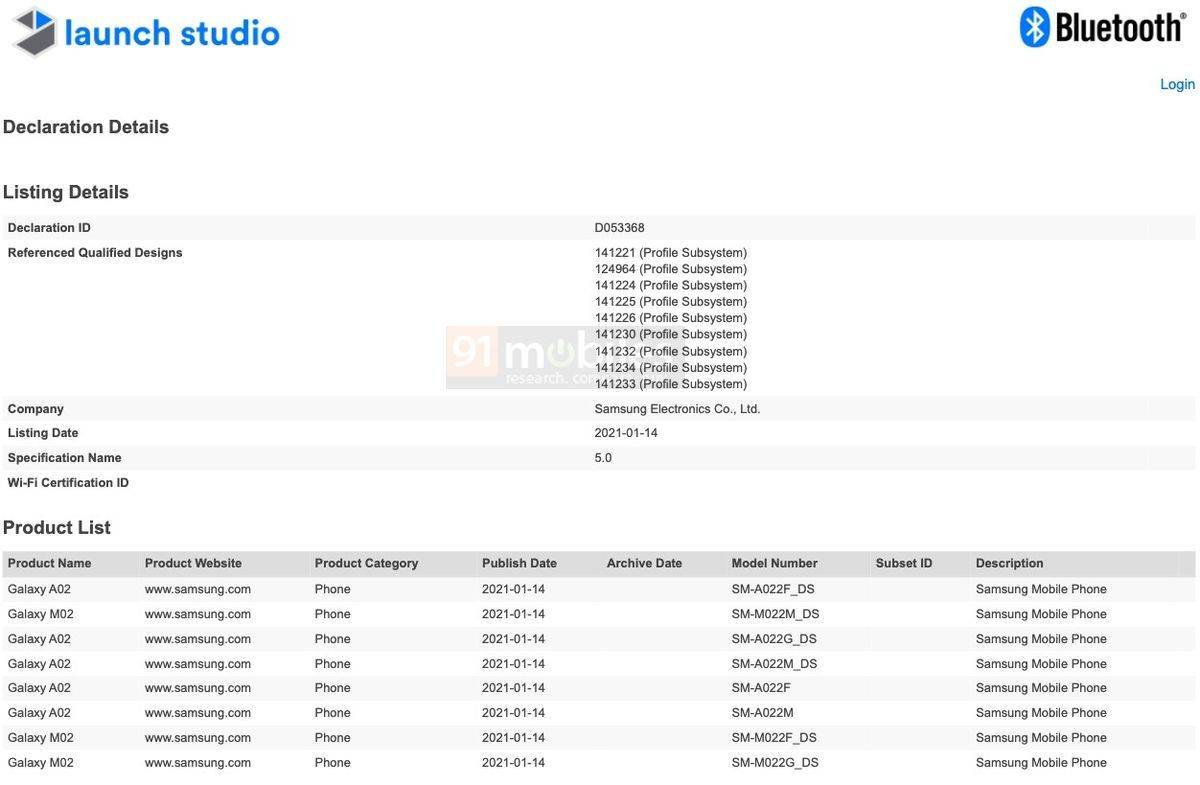Select model number SM-A022M row entry

pos(762,713)
